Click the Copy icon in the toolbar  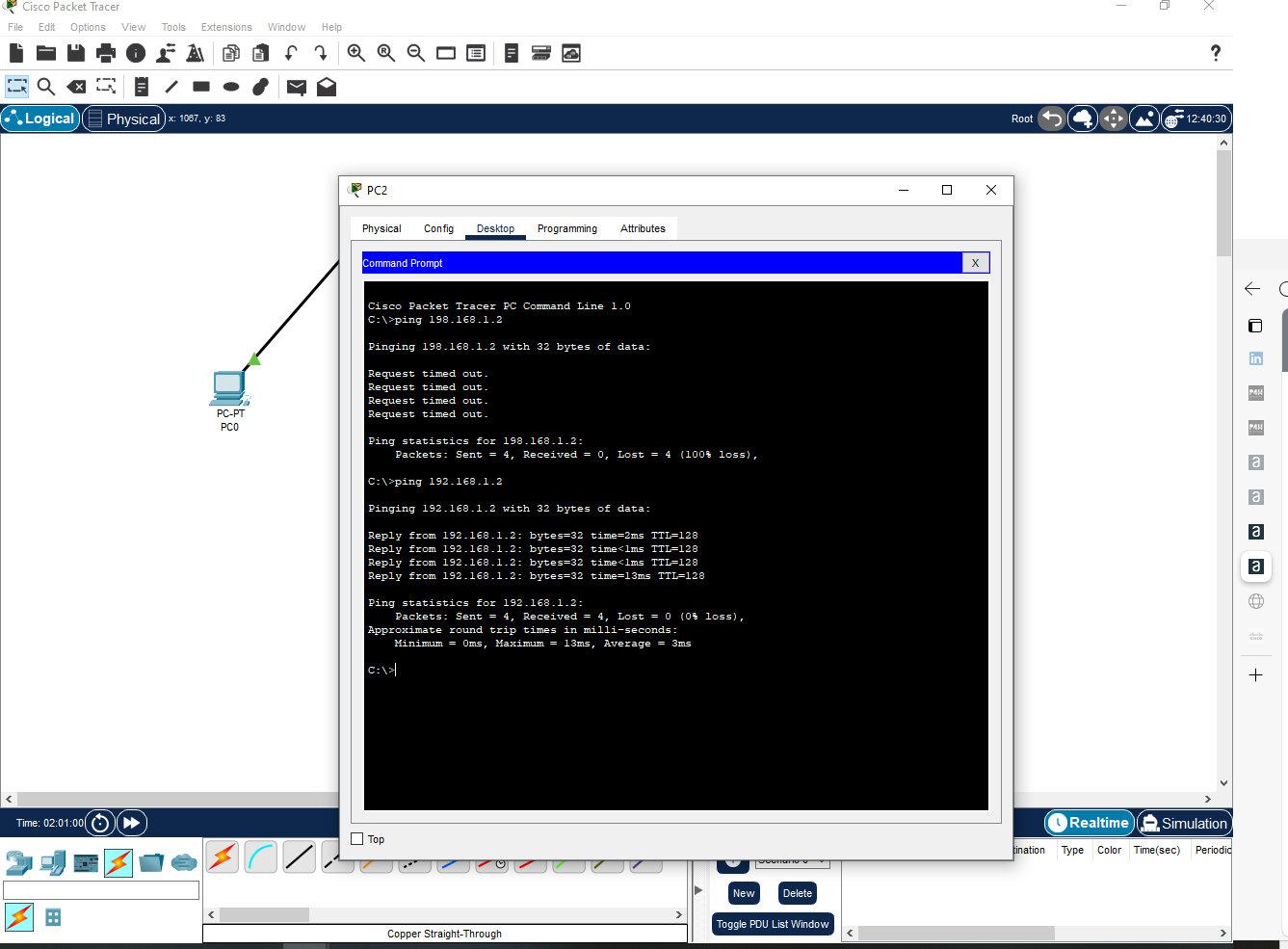[x=231, y=53]
